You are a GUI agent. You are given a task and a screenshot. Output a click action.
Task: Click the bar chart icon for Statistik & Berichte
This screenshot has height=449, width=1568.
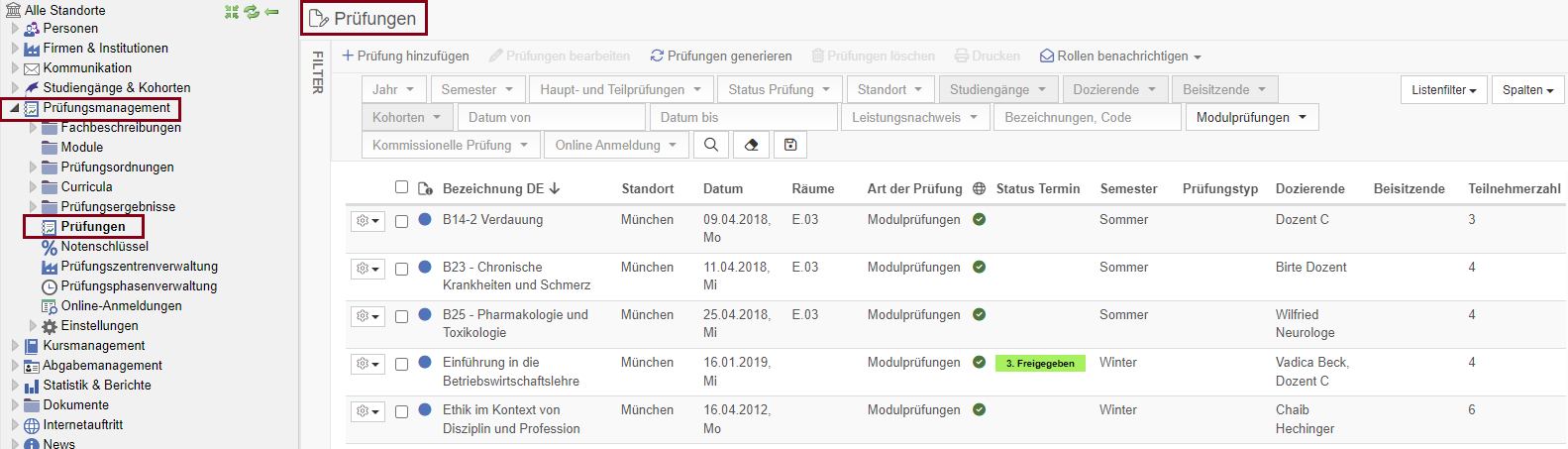[32, 386]
